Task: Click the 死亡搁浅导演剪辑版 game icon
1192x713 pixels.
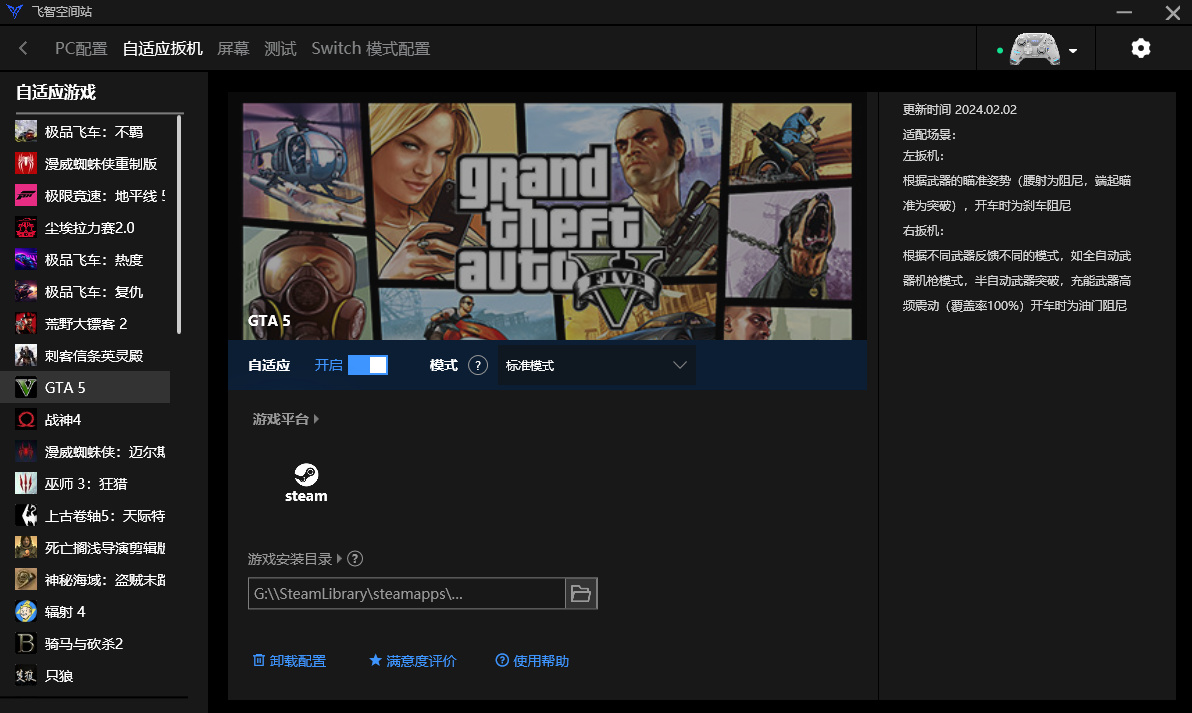Action: coord(26,547)
